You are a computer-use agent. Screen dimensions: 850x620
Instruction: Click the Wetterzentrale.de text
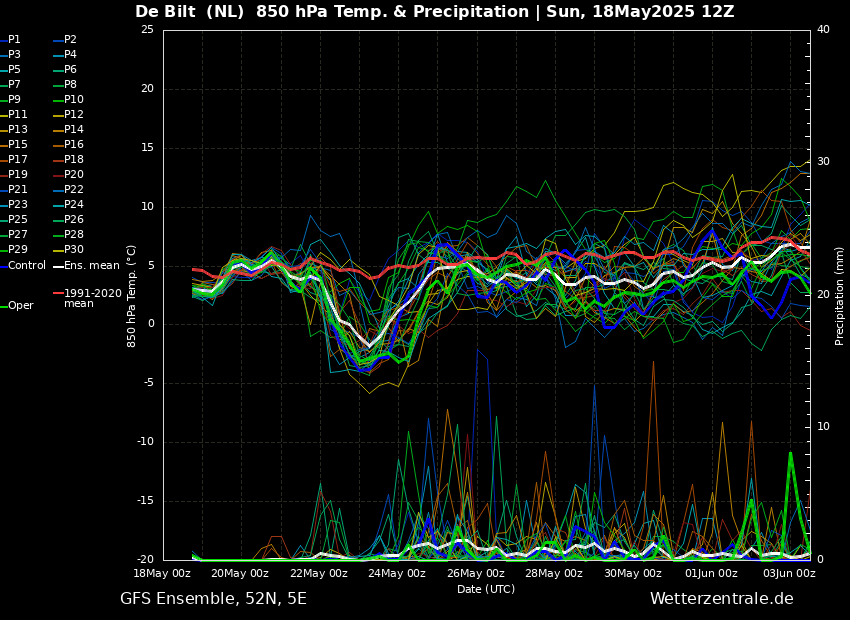(x=721, y=599)
